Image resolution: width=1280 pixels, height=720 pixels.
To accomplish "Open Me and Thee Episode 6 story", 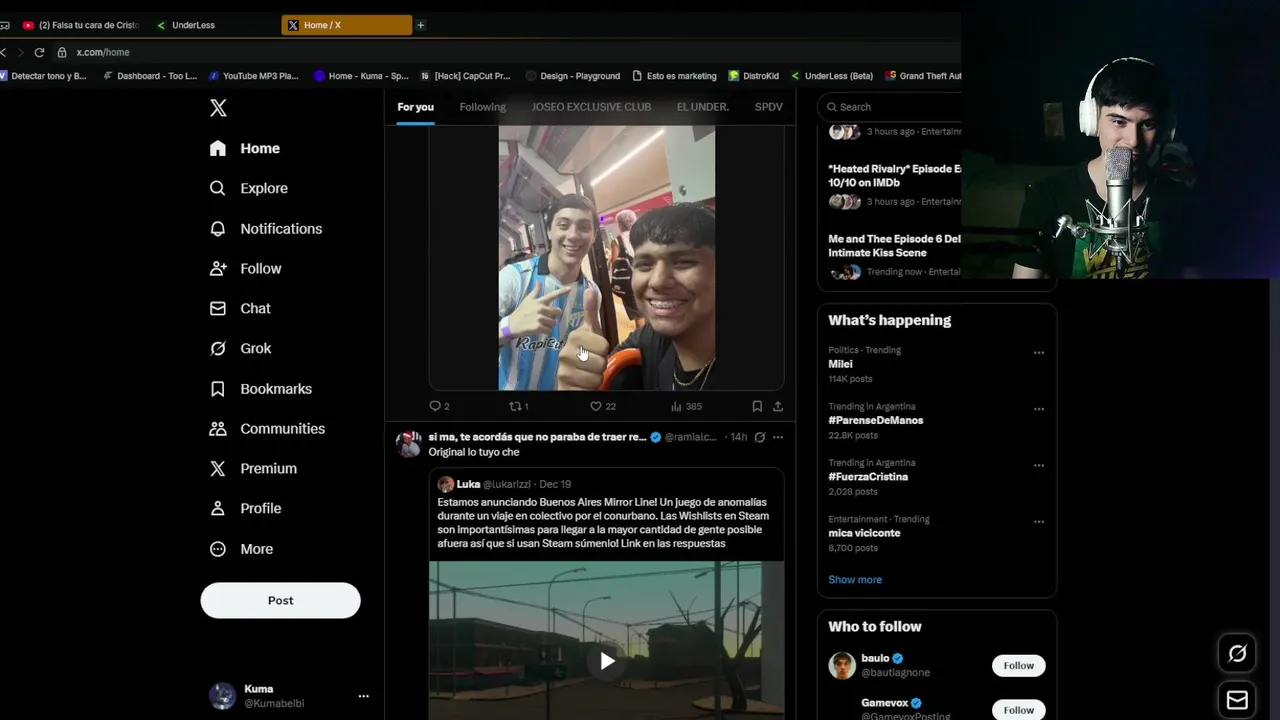I will coord(894,246).
